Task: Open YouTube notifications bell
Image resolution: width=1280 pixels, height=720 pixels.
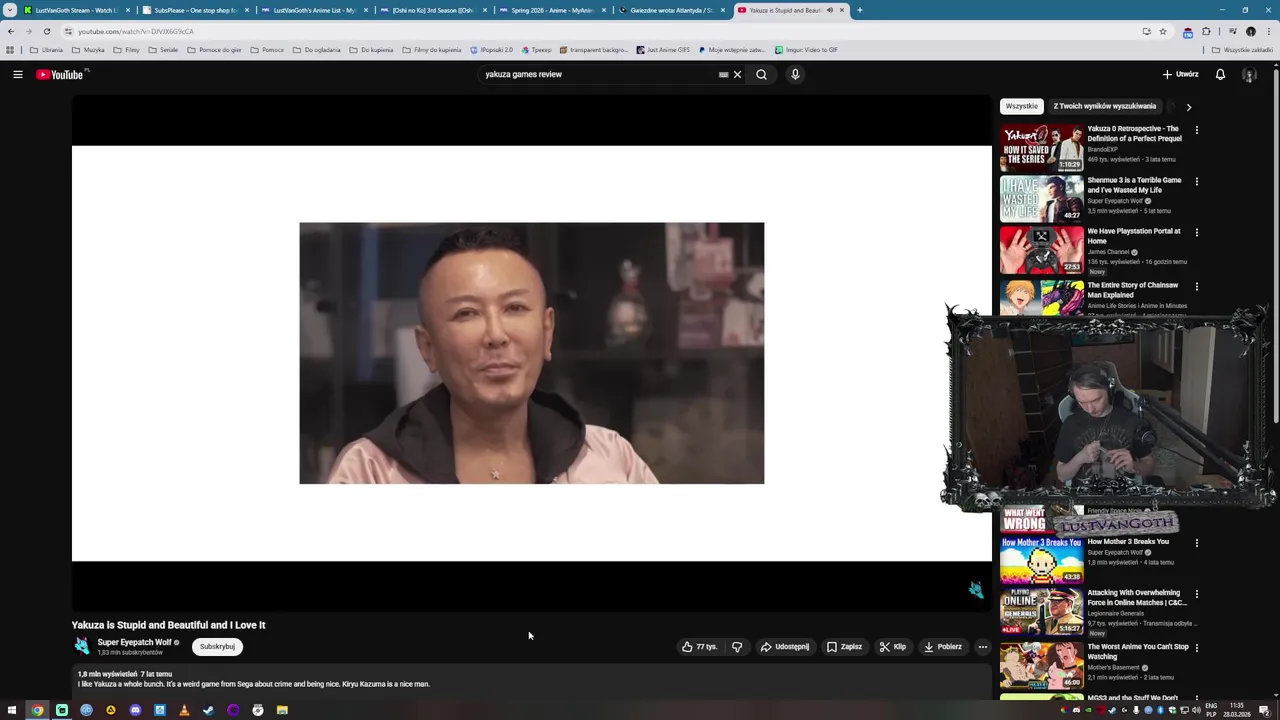Action: 1220,74
